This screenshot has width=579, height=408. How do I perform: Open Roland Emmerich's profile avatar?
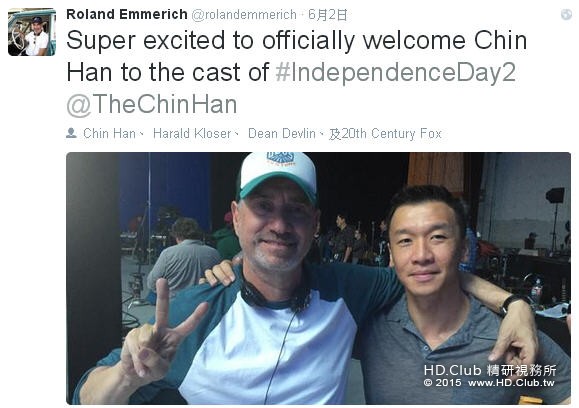(x=32, y=32)
